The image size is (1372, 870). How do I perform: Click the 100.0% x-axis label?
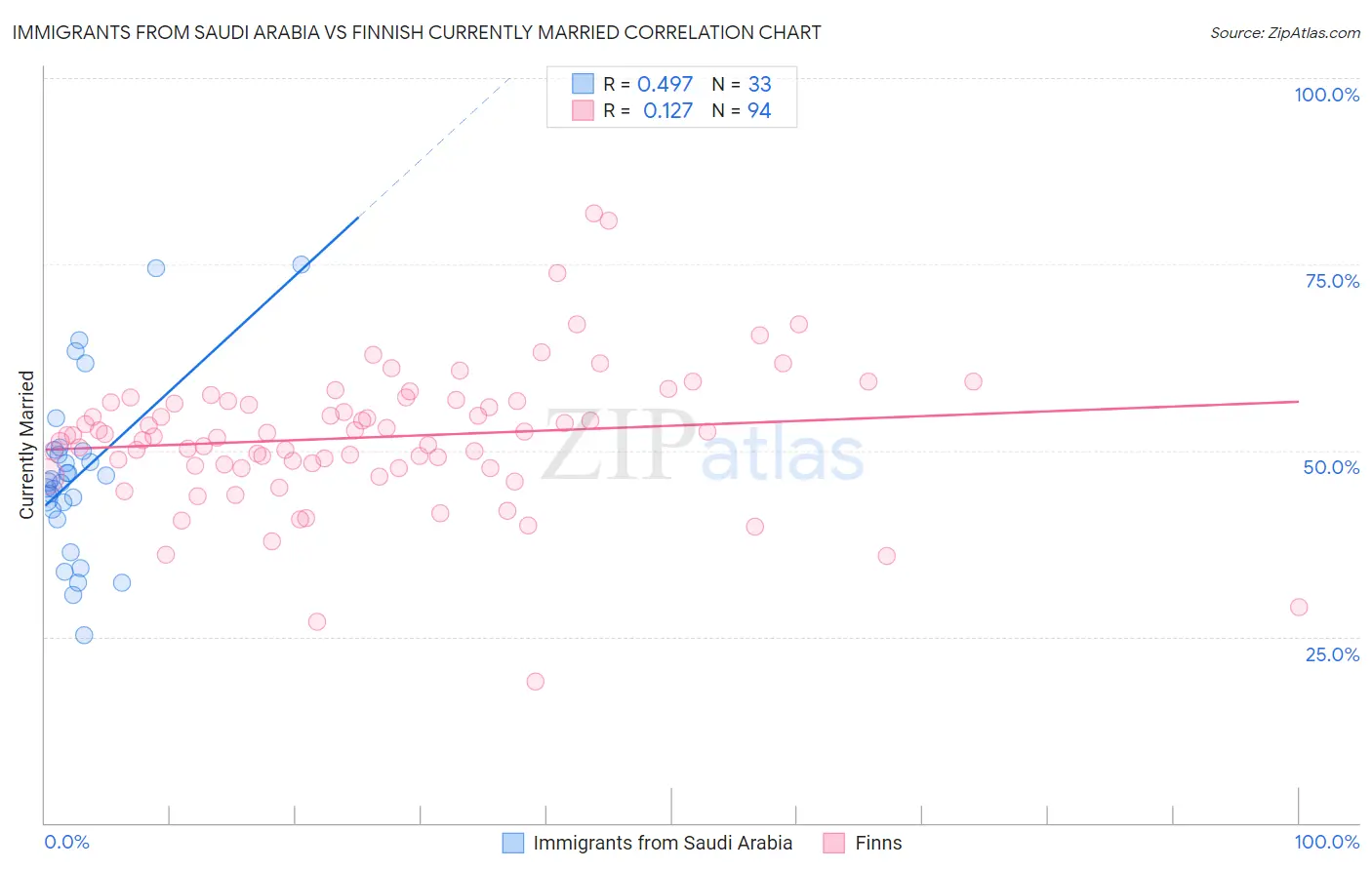point(1326,842)
